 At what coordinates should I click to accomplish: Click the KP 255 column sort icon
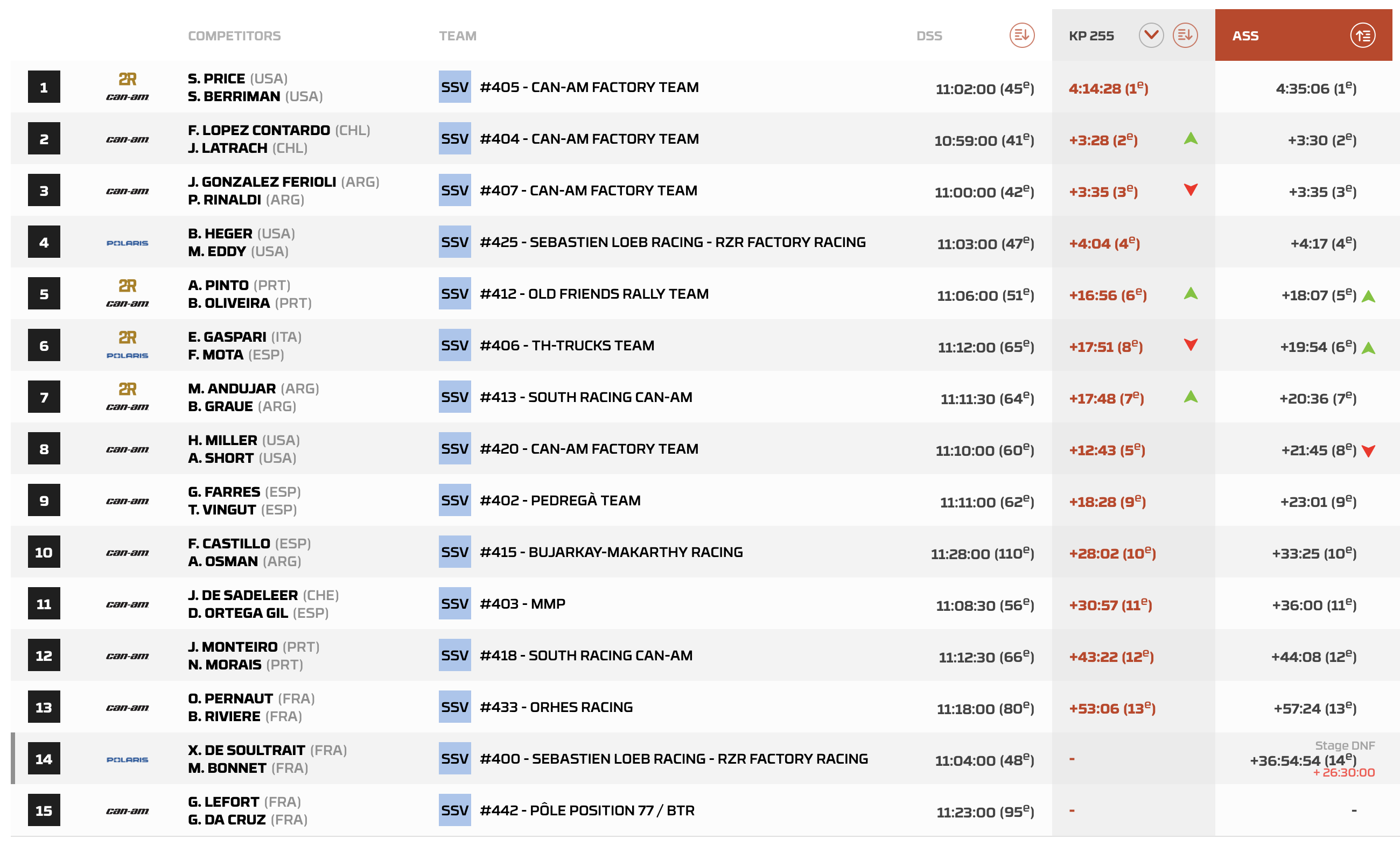(x=1185, y=36)
